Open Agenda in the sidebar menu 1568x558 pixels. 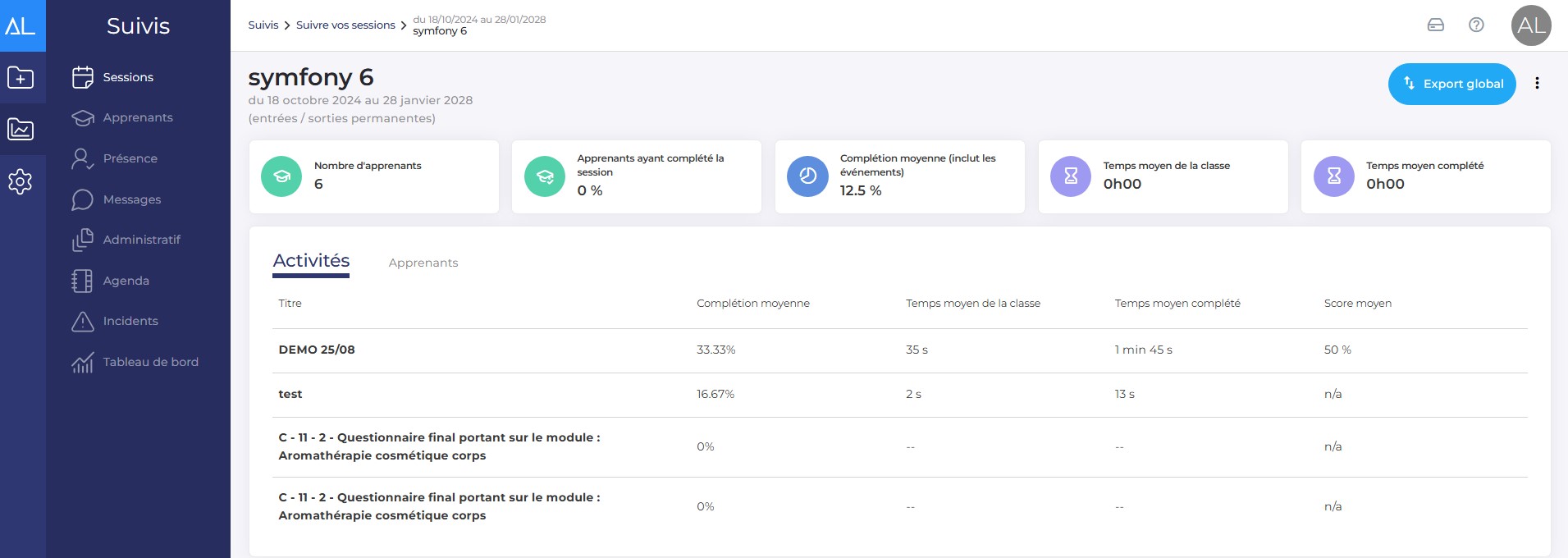(x=126, y=281)
